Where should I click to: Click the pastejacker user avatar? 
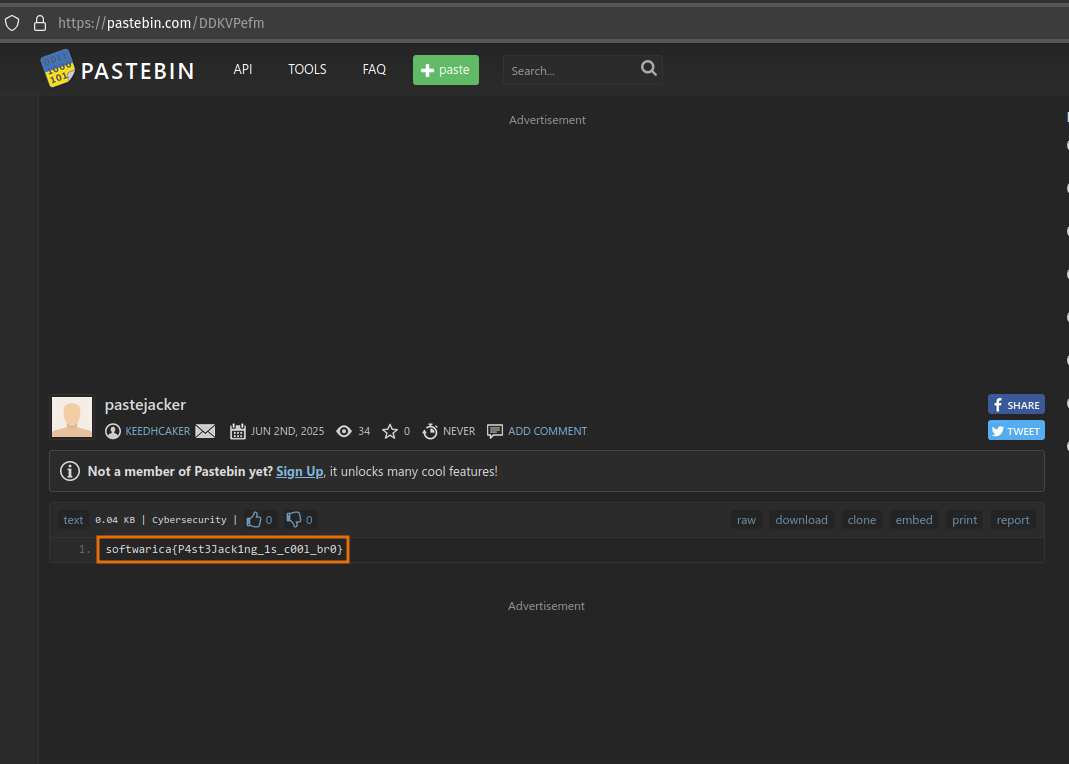pyautogui.click(x=72, y=417)
